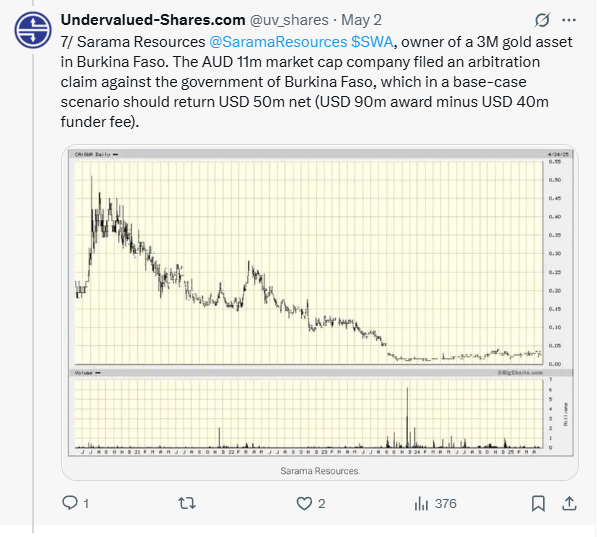Share the tweet via the upload arrow icon
This screenshot has width=599, height=537.
point(569,503)
